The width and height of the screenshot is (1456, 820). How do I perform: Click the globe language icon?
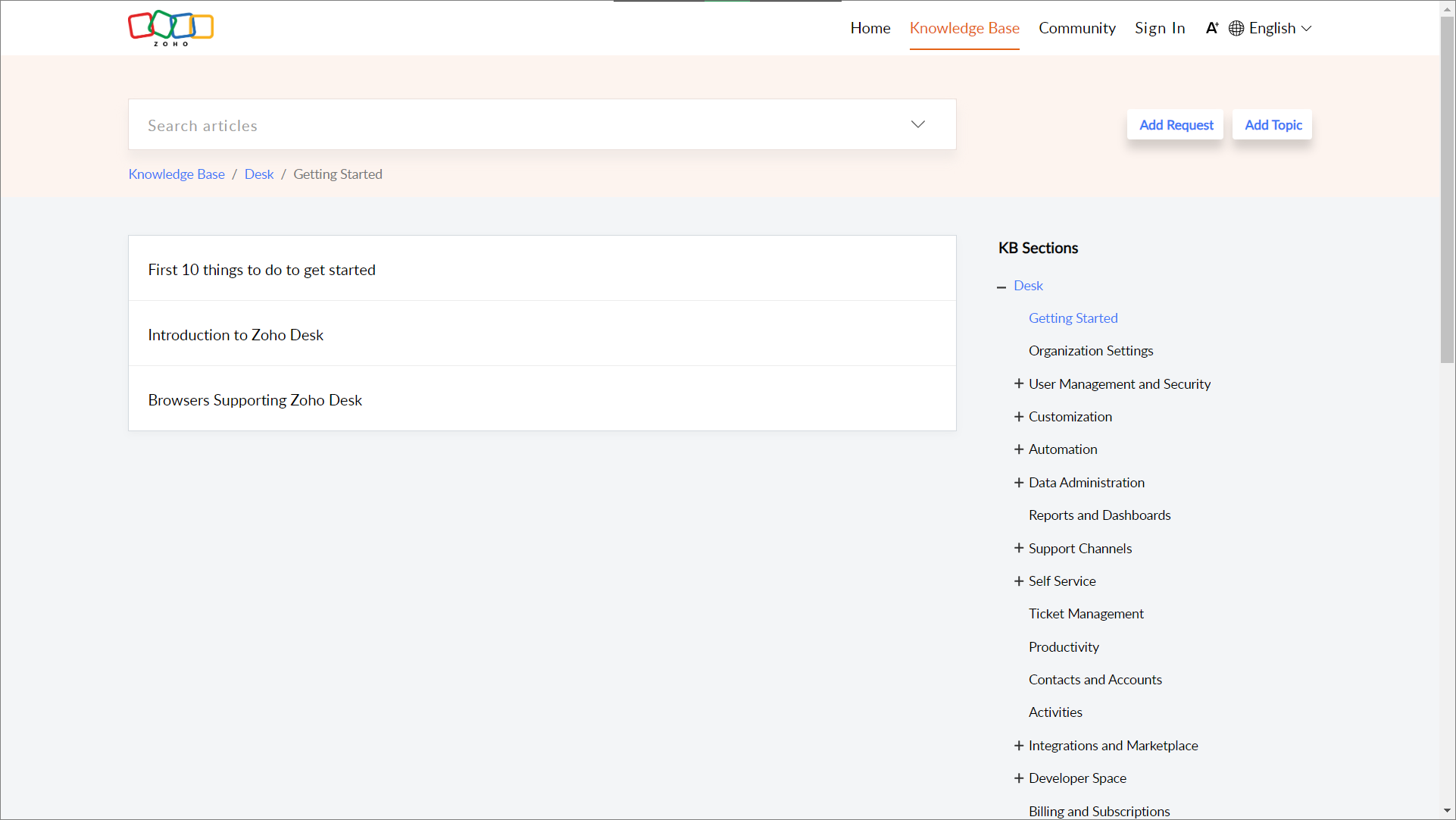(x=1236, y=28)
